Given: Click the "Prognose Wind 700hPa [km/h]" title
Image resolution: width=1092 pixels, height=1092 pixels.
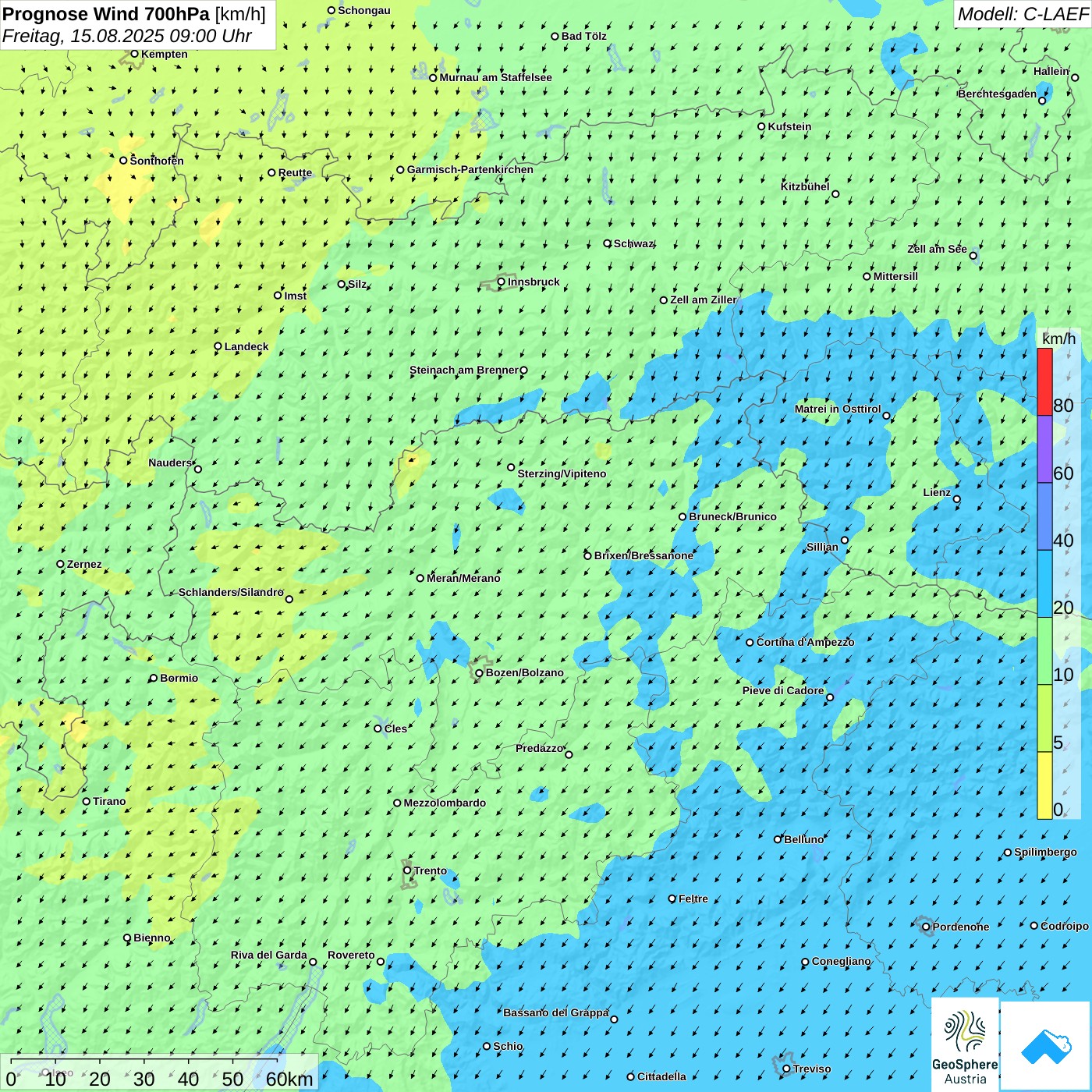Looking at the screenshot, I should (x=134, y=14).
